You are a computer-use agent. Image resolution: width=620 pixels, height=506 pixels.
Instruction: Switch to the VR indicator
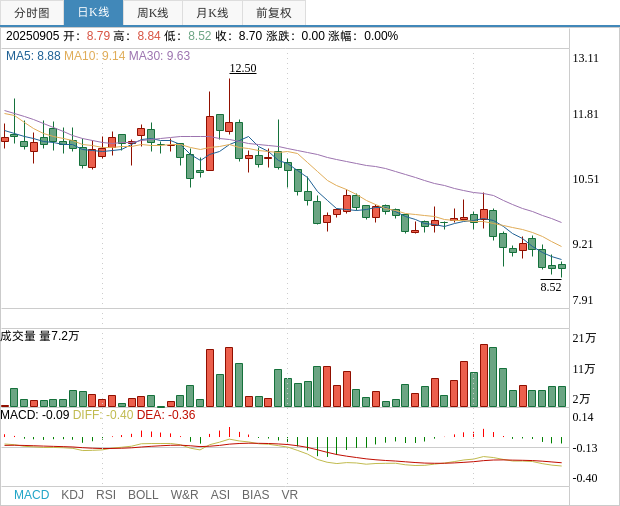pos(289,495)
